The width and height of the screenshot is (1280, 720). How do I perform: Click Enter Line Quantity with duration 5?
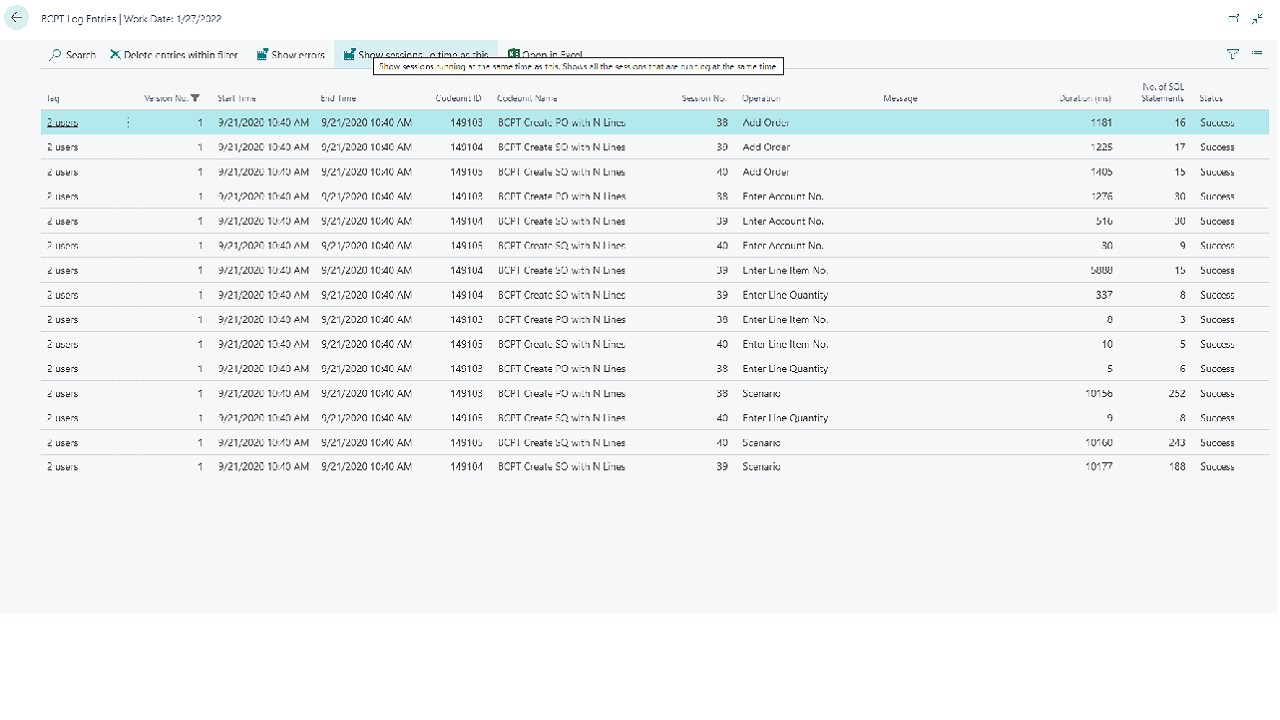(x=785, y=368)
